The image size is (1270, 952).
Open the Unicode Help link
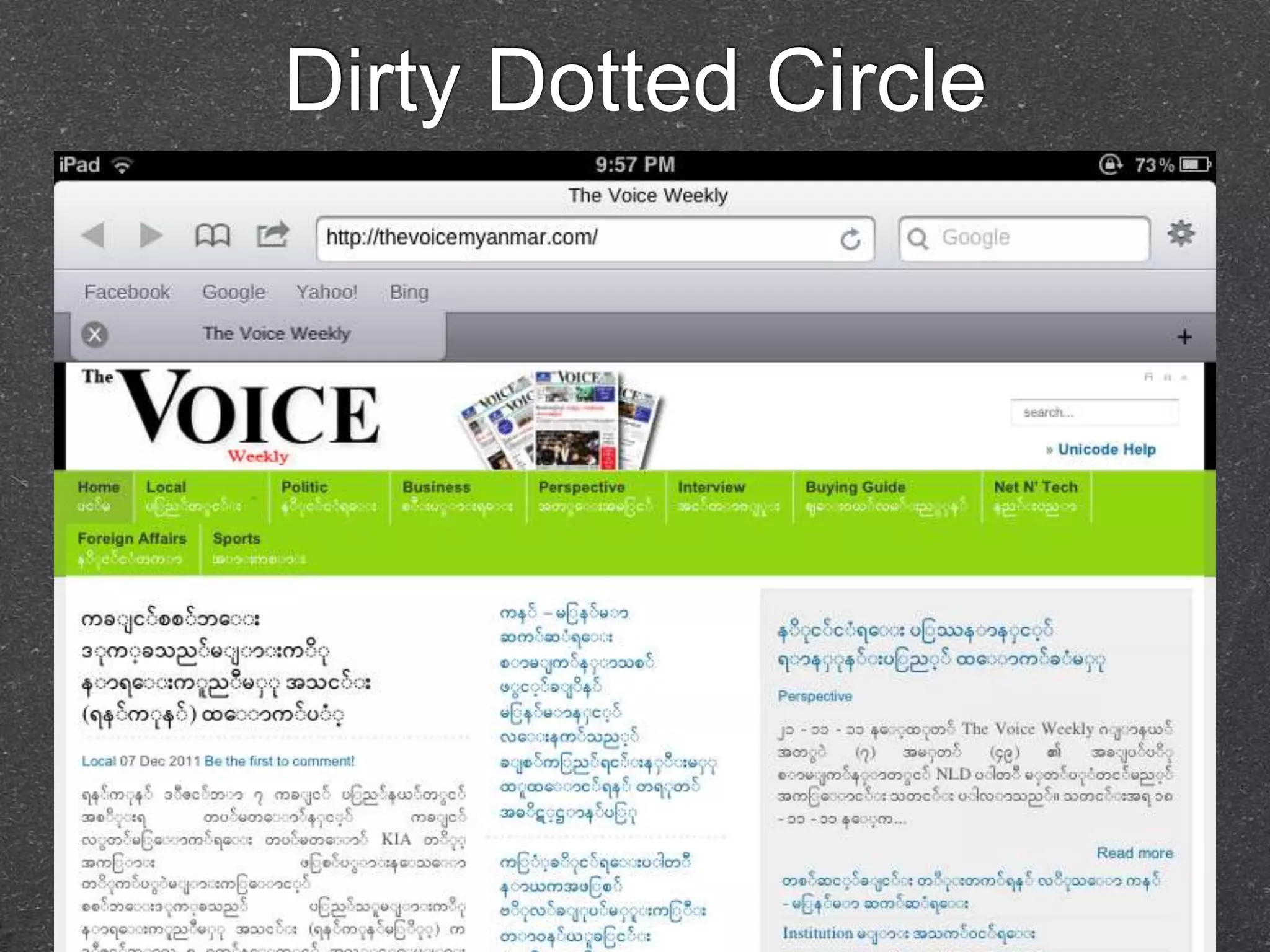tap(1106, 449)
